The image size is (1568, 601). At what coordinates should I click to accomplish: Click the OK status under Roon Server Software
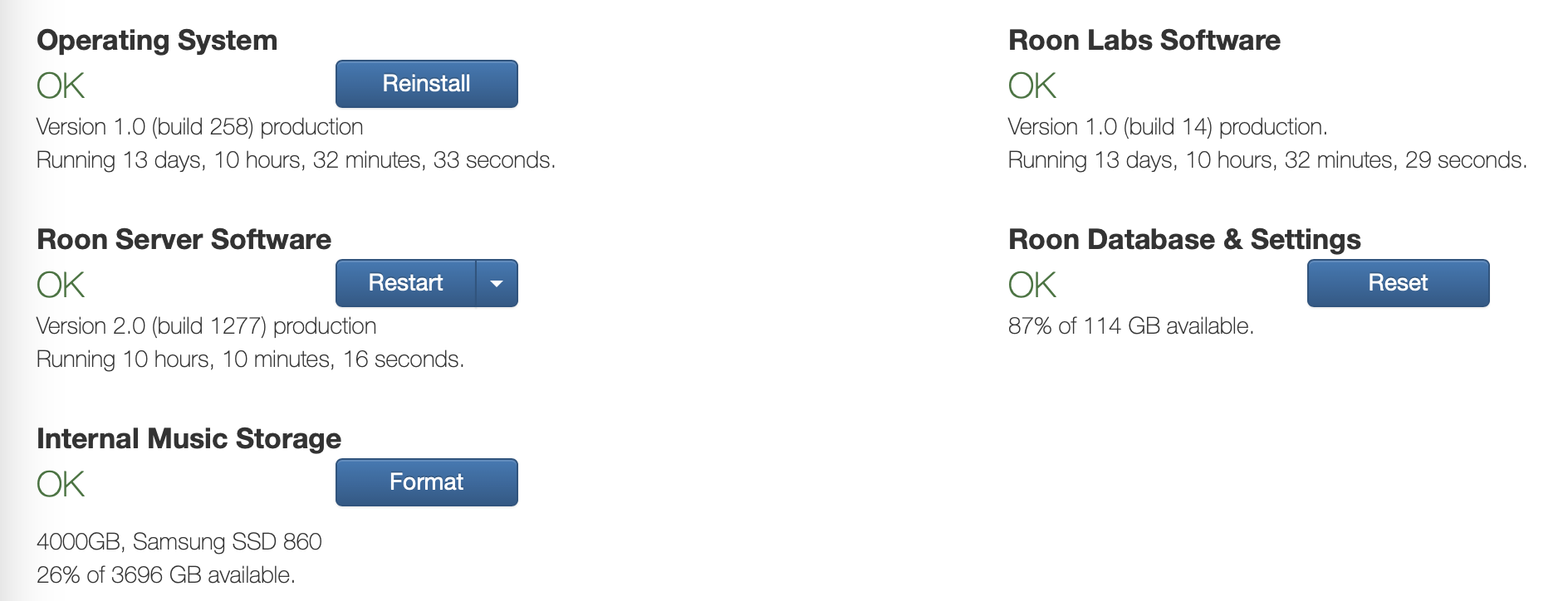[x=61, y=285]
